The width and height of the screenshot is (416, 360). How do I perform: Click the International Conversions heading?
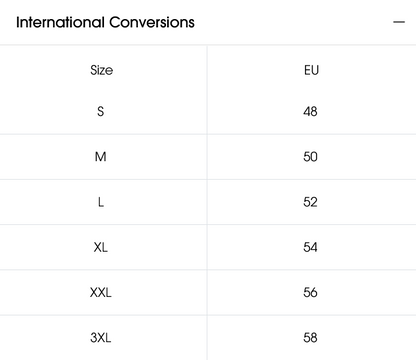point(105,22)
